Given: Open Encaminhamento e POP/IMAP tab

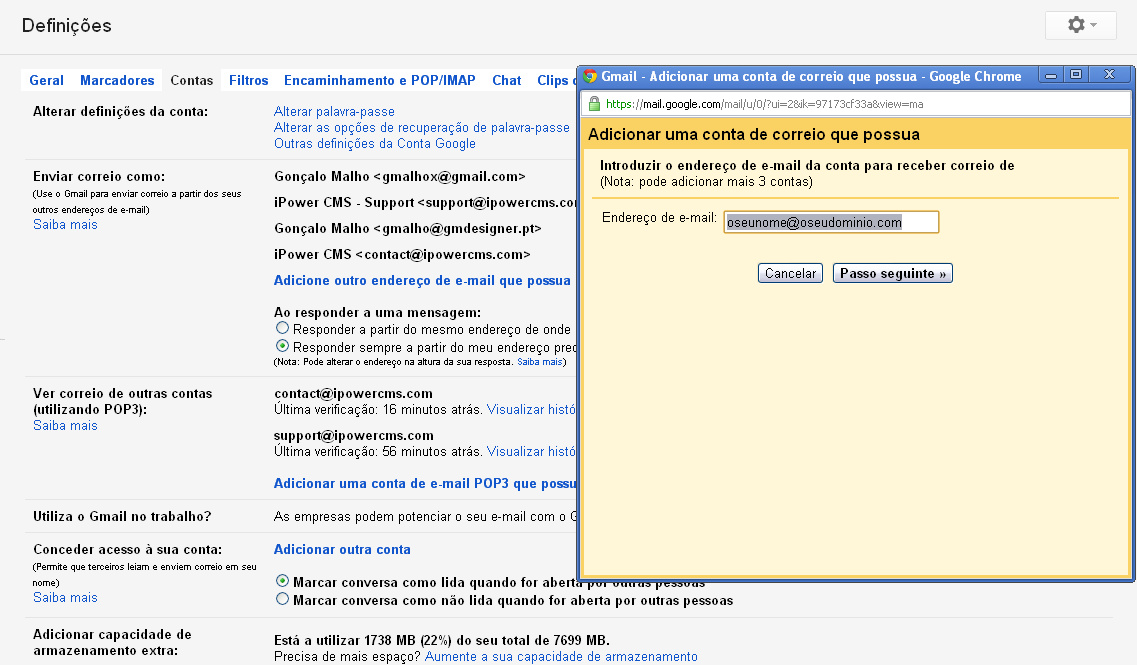Looking at the screenshot, I should (380, 80).
